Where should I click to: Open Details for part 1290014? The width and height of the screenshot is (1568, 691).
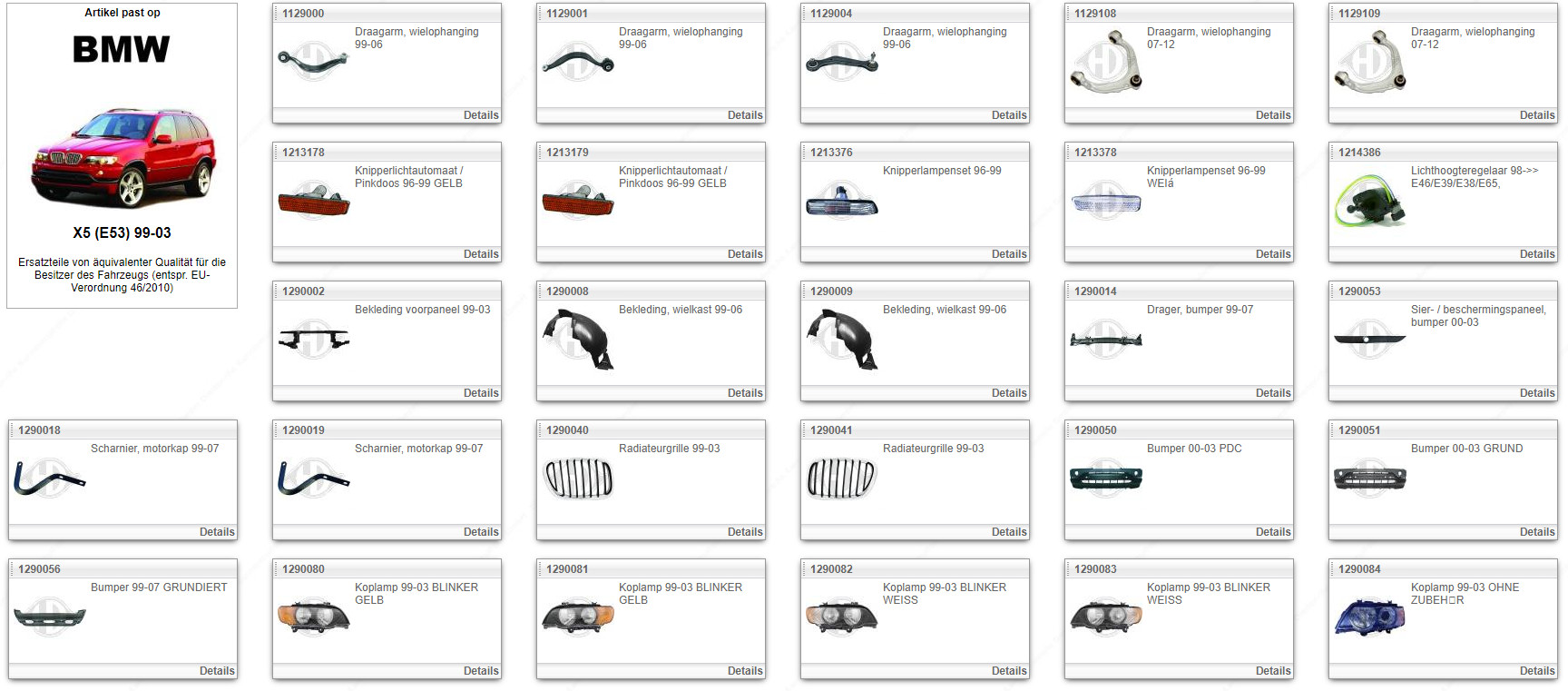click(1273, 393)
